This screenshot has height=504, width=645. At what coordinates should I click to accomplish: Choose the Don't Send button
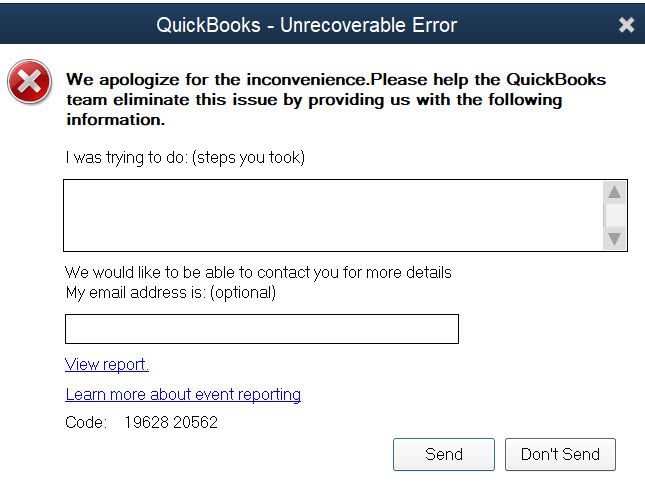(560, 454)
